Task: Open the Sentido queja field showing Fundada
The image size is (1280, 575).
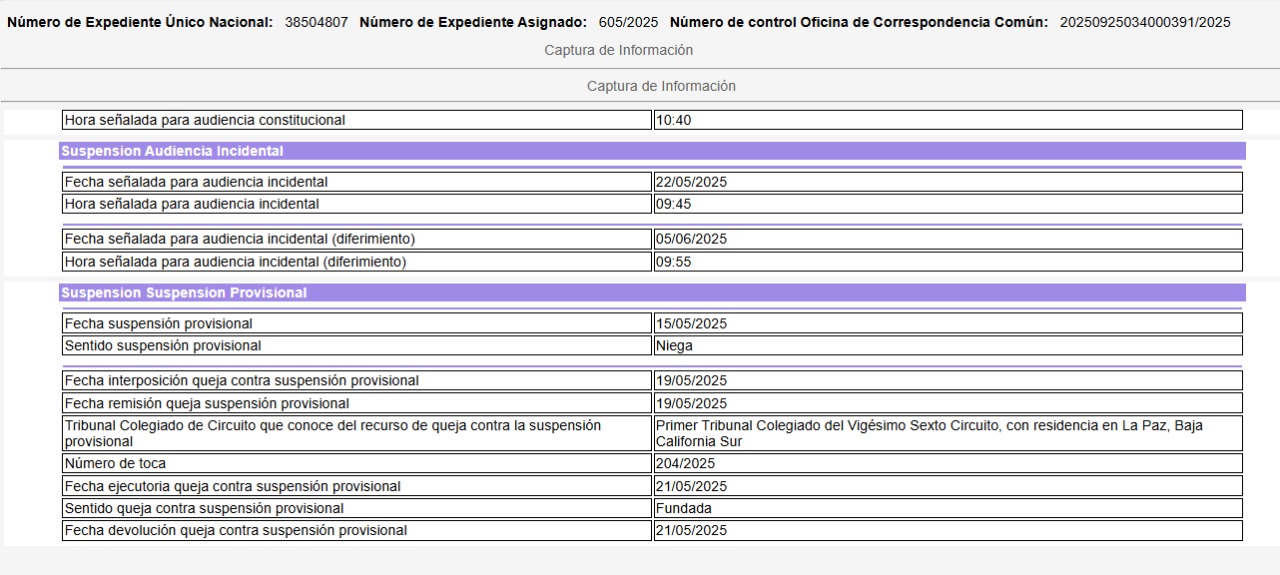Action: pyautogui.click(x=947, y=508)
